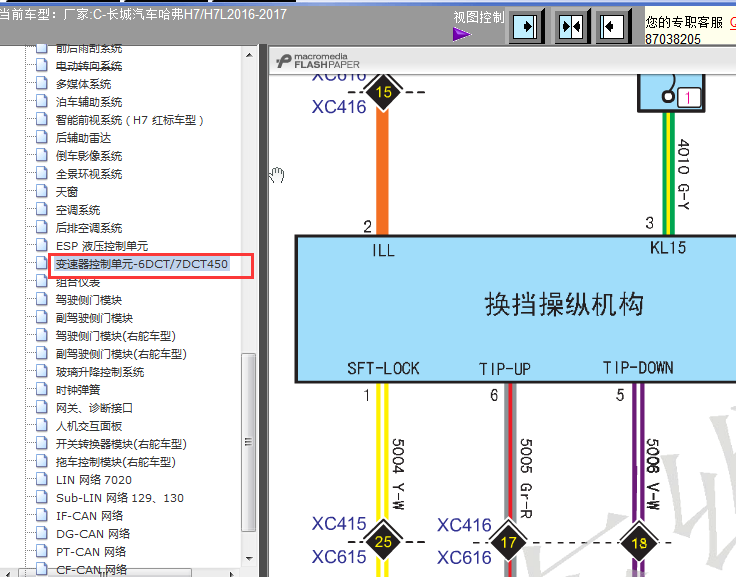This screenshot has width=736, height=577.
Task: Click the TIP-DOWN pin label
Action: pos(638,368)
